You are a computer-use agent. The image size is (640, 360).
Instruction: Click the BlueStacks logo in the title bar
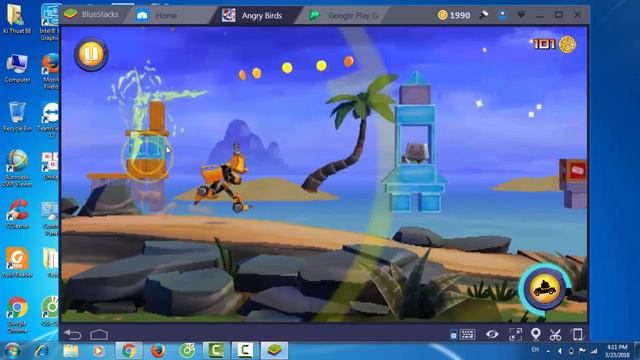coord(71,14)
